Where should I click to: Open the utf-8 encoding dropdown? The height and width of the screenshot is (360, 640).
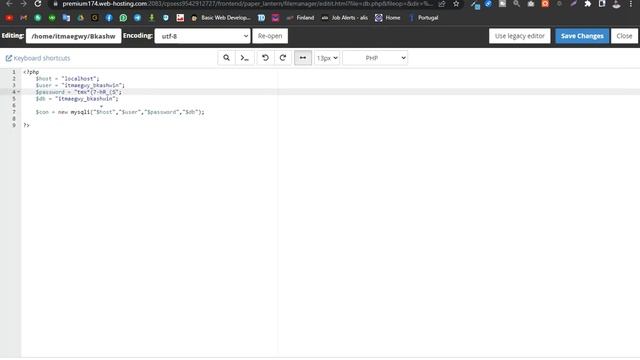coord(202,36)
